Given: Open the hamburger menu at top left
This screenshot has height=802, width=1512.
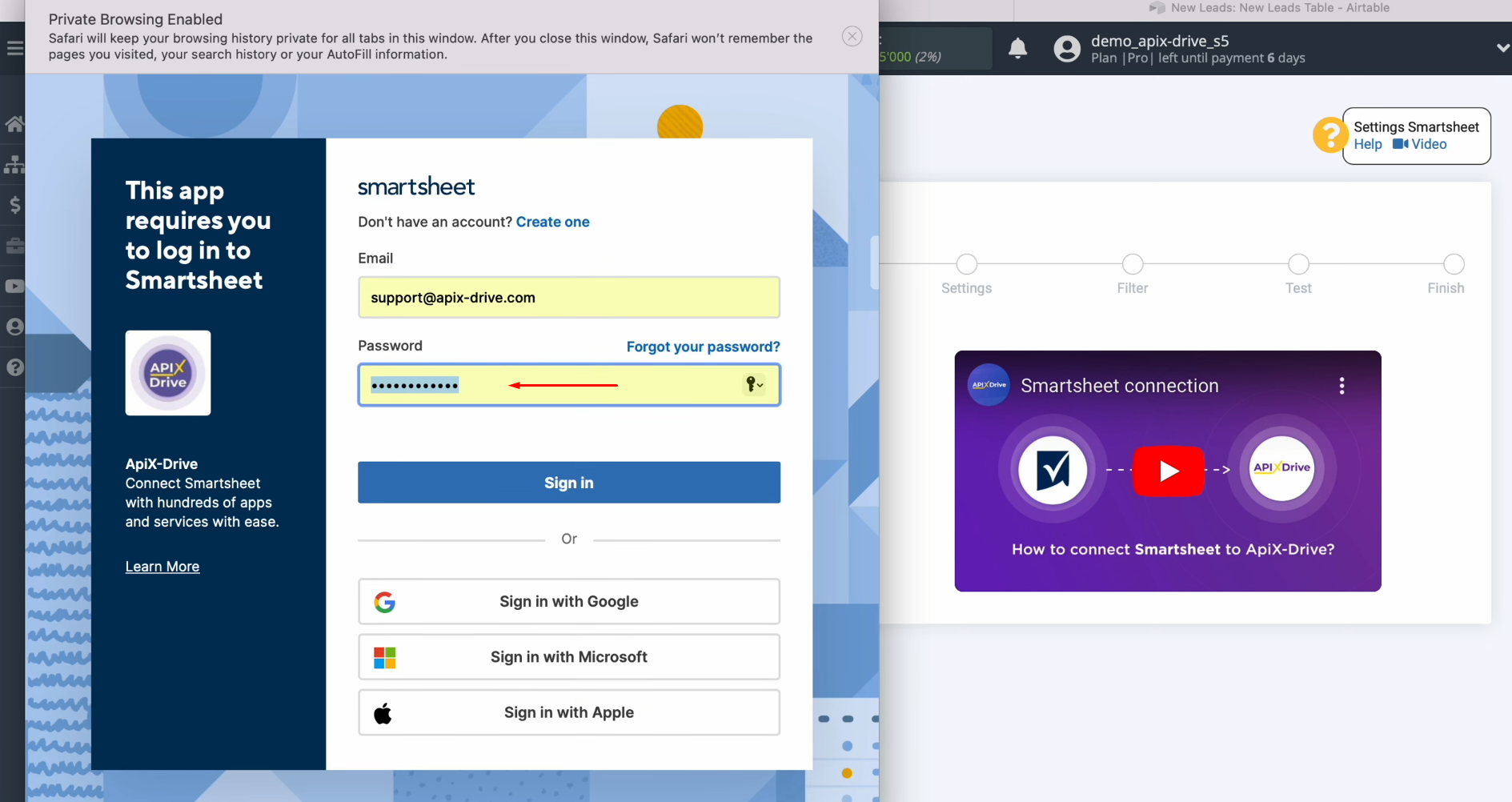Looking at the screenshot, I should (x=16, y=47).
